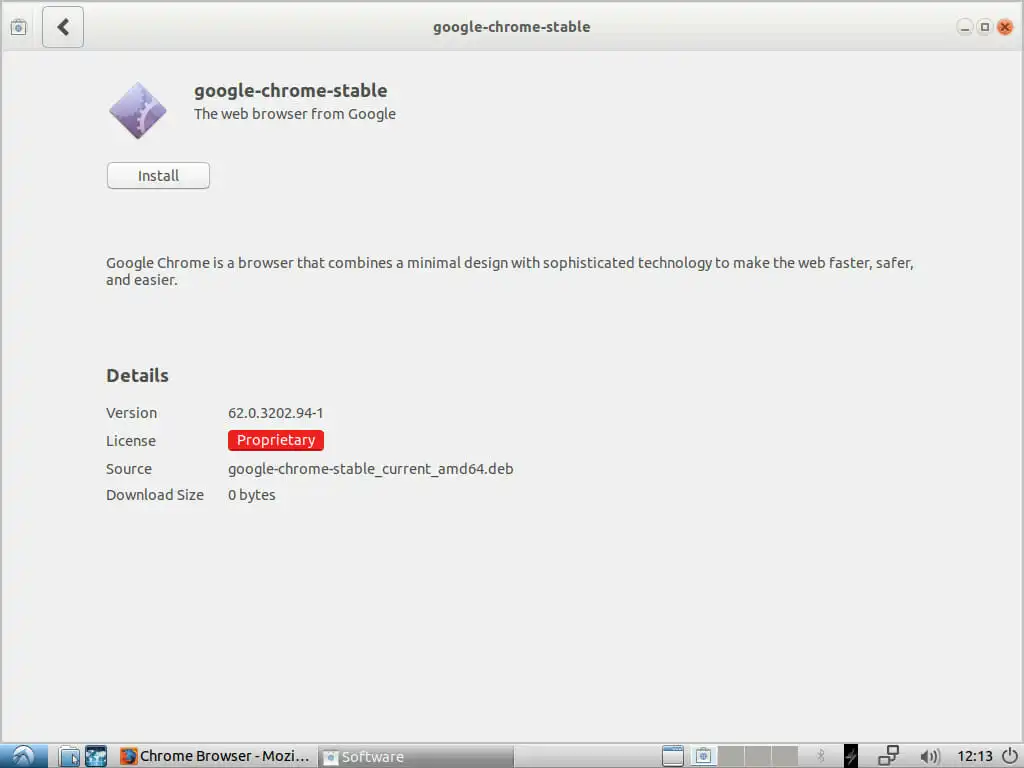Click the google-chrome-stable package icon
1024x768 pixels.
[138, 111]
